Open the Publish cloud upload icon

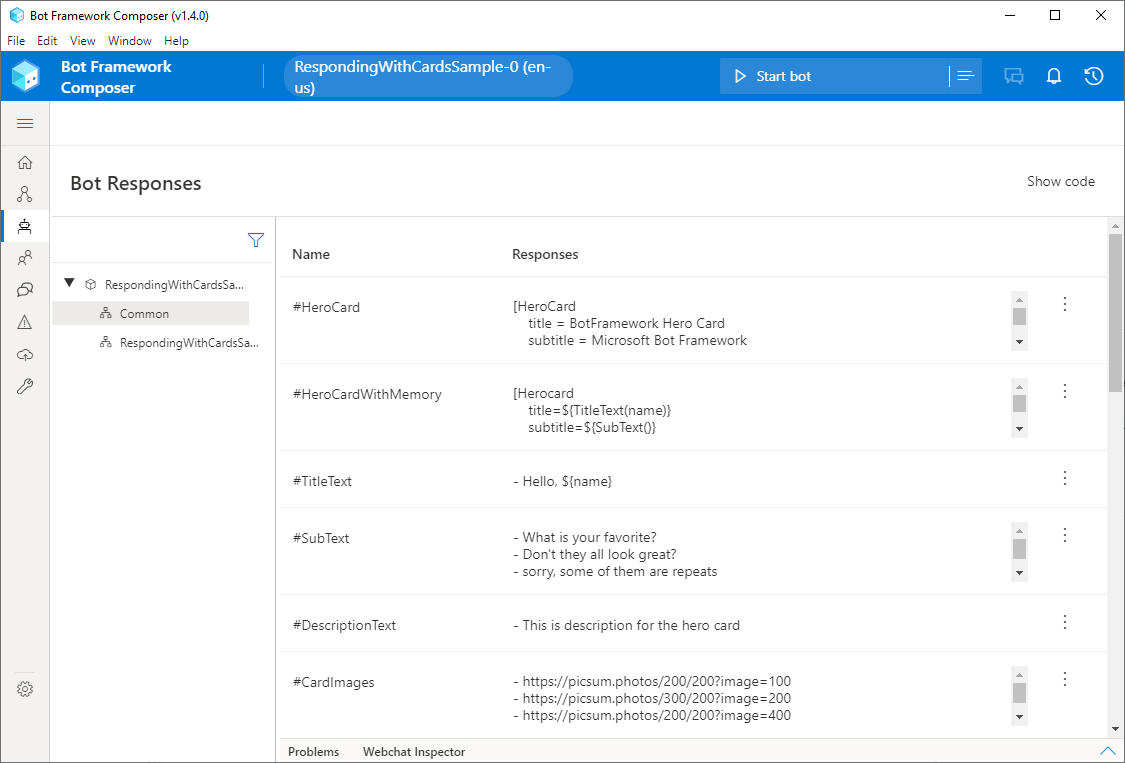[x=25, y=354]
